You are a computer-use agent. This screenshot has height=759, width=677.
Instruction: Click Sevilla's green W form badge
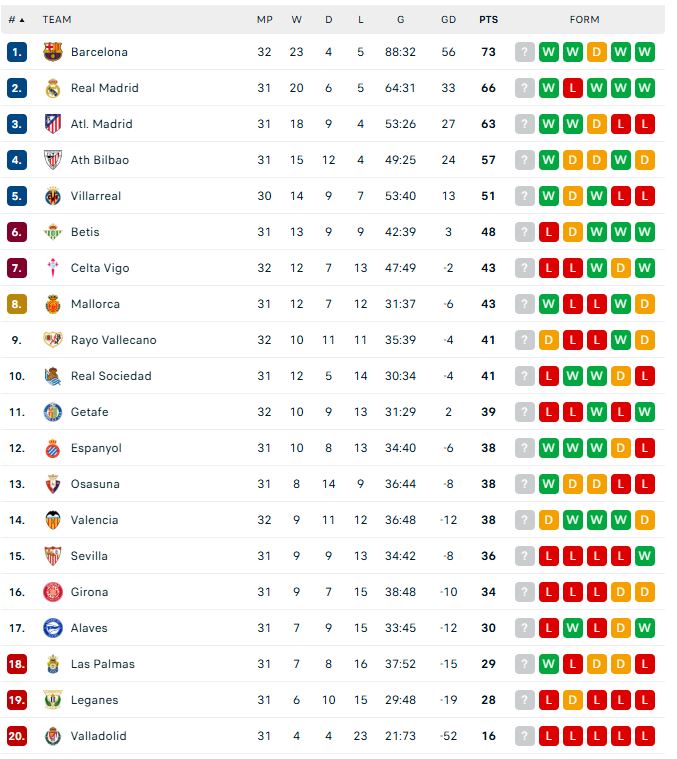645,556
